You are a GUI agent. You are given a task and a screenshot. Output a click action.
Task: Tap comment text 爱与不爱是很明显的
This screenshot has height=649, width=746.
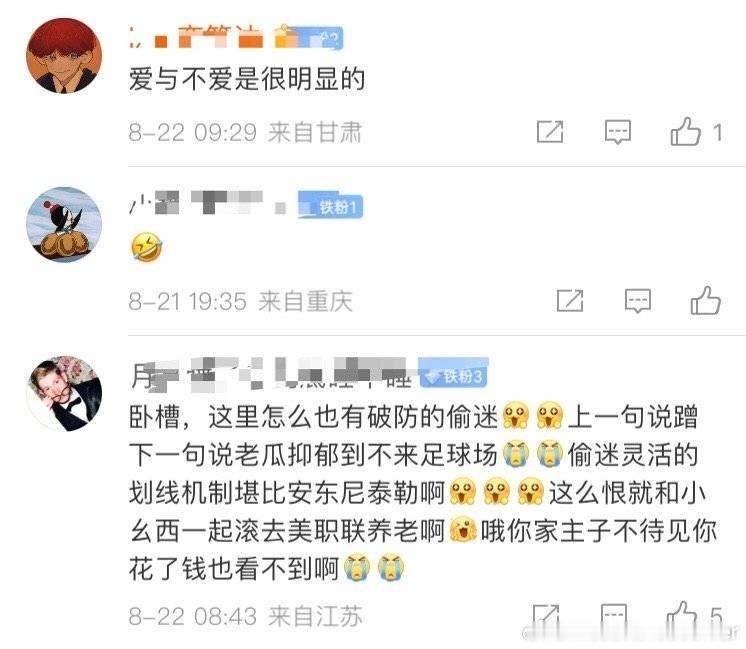(247, 79)
